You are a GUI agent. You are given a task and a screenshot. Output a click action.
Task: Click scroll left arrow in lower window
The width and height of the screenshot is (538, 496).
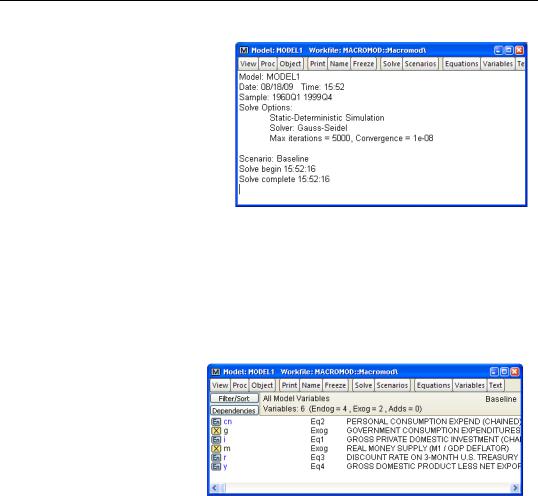pyautogui.click(x=215, y=488)
